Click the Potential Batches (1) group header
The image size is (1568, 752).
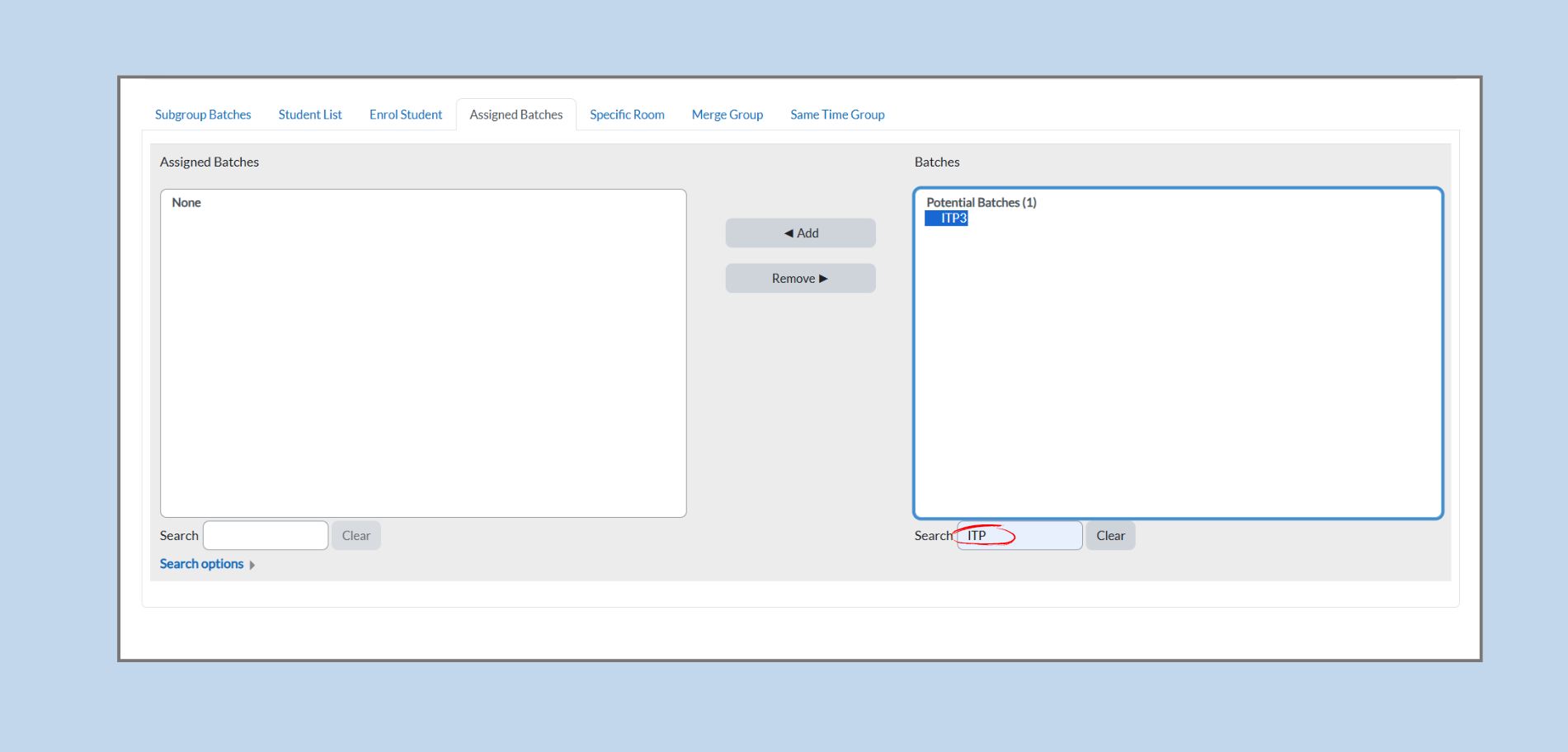[x=981, y=203]
